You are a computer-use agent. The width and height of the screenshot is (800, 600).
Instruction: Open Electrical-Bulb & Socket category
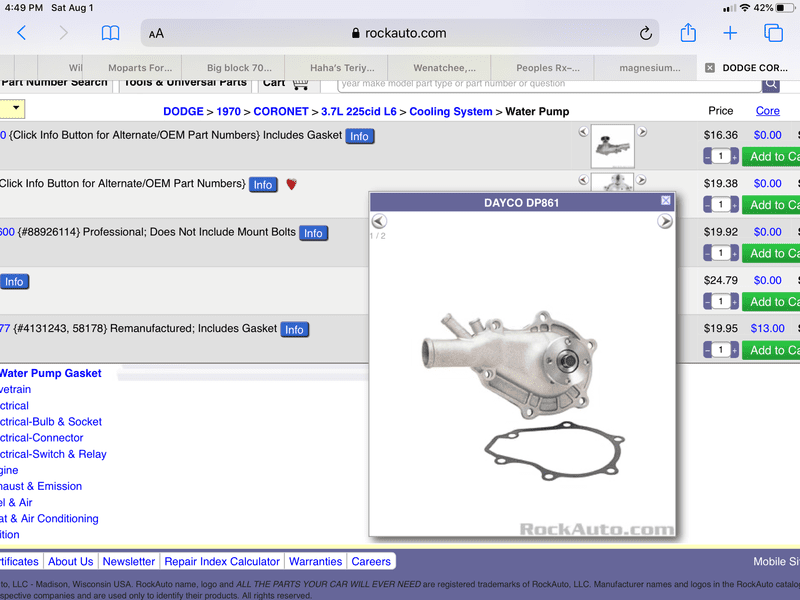[x=51, y=422]
